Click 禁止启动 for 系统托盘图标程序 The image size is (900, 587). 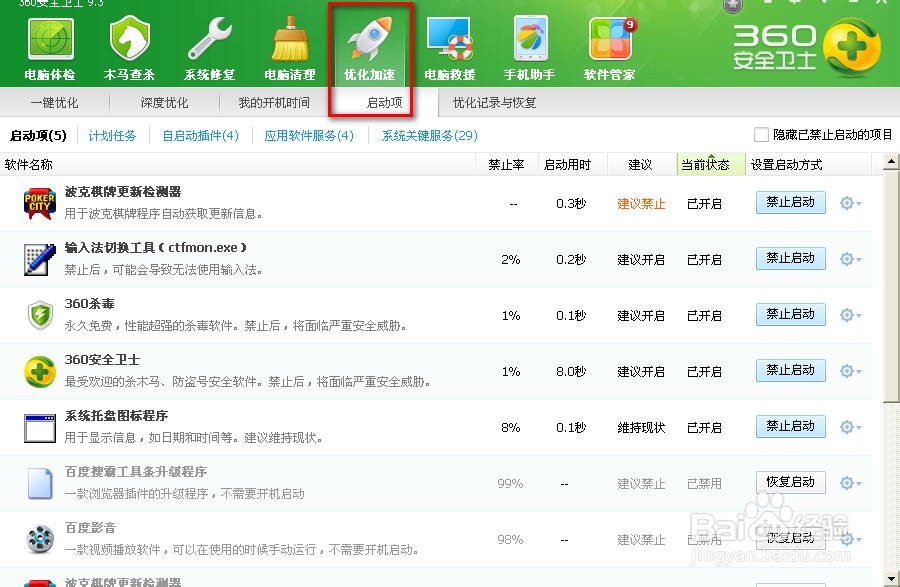(791, 426)
